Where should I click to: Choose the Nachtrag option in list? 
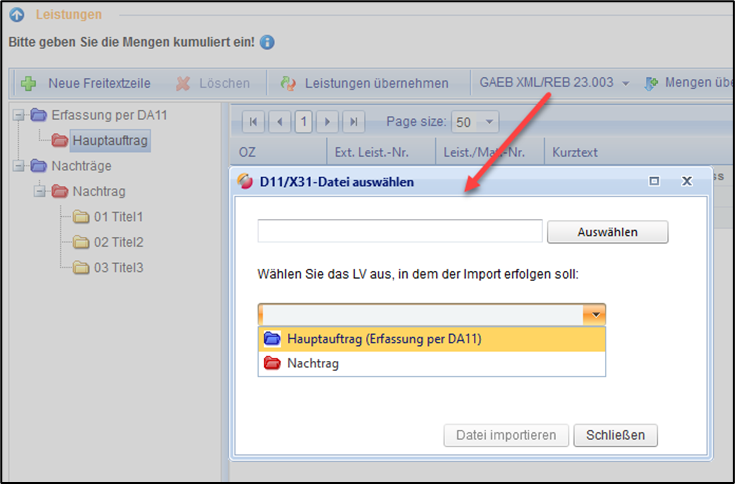point(312,364)
